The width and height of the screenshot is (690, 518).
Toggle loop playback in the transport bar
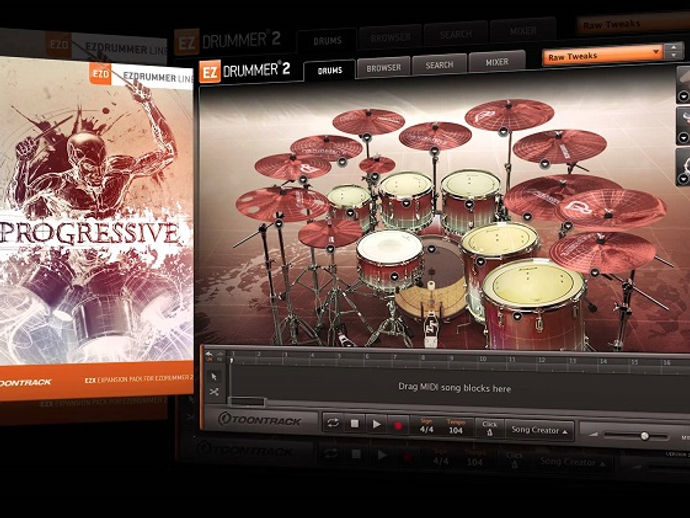point(333,423)
